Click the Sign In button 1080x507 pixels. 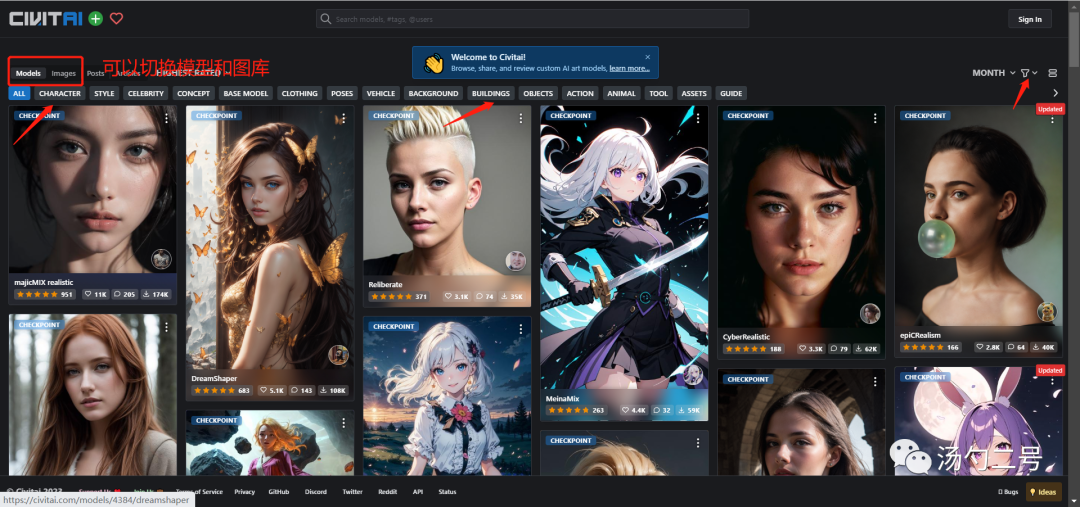pos(1030,19)
